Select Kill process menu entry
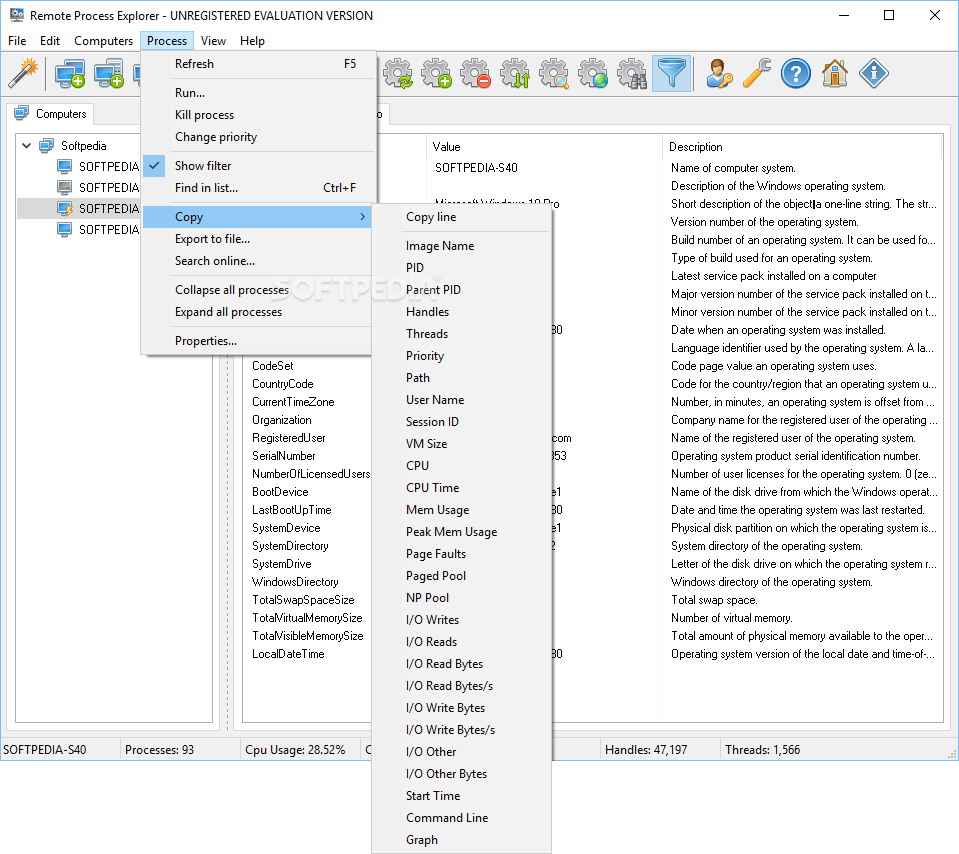The width and height of the screenshot is (959, 854). coord(258,115)
